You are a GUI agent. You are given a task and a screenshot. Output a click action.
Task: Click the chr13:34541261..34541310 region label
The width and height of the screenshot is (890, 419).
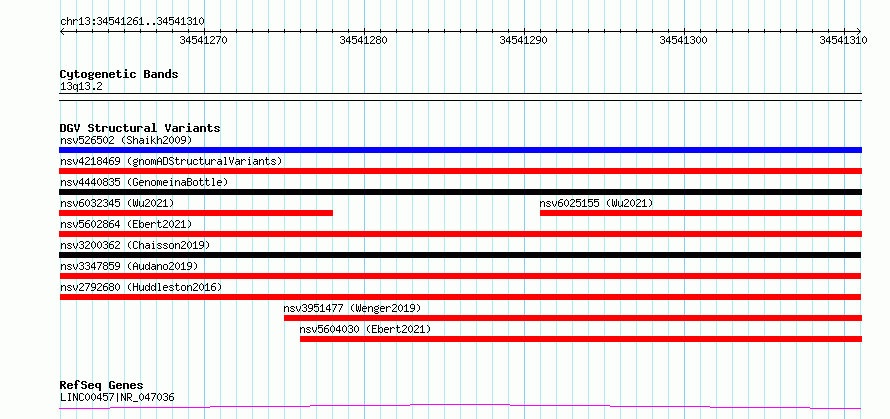tap(132, 22)
